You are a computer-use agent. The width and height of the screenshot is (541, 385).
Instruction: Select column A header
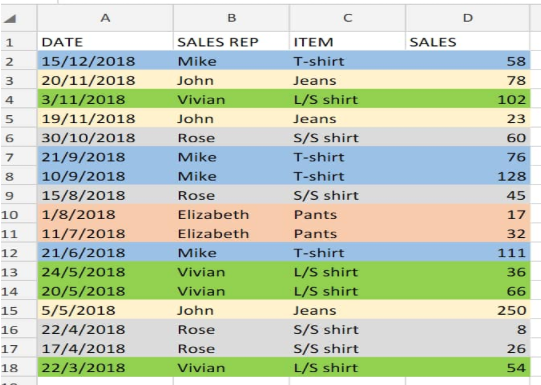pos(105,18)
